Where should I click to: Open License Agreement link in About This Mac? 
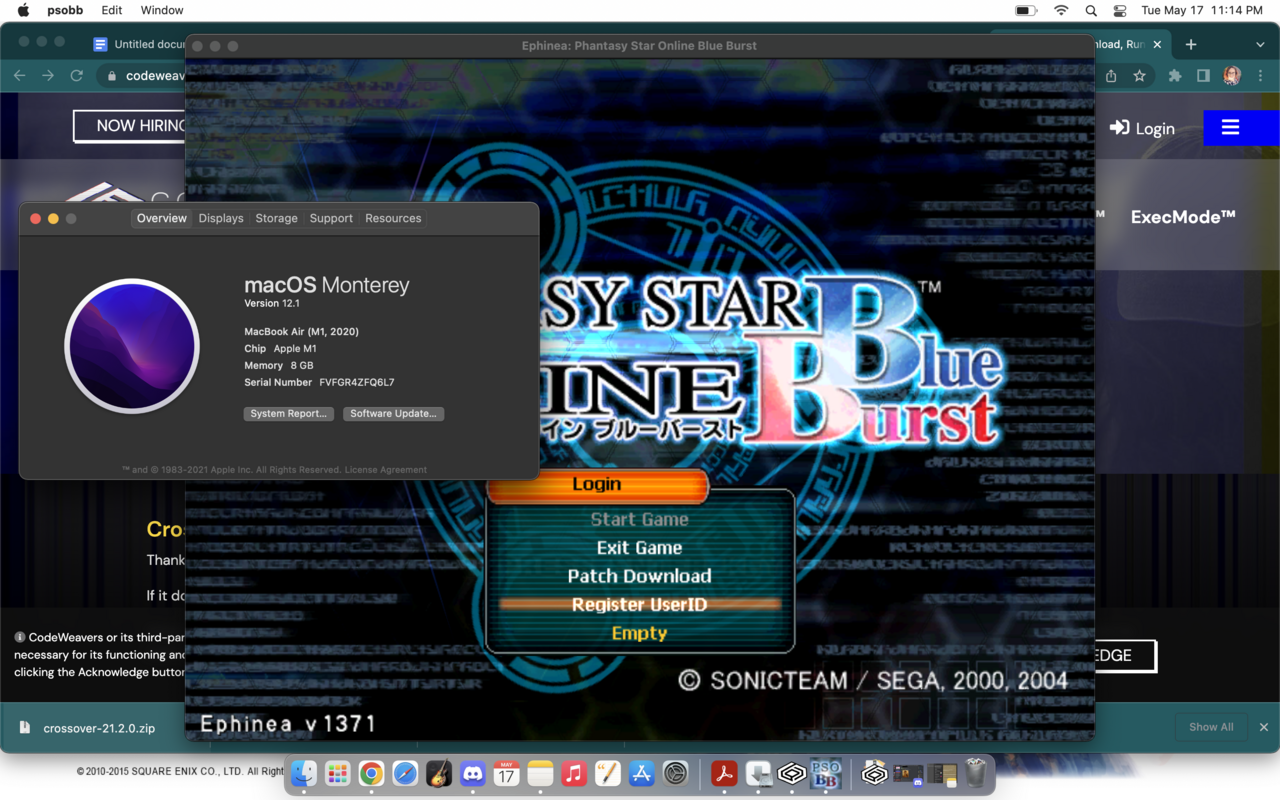click(386, 470)
